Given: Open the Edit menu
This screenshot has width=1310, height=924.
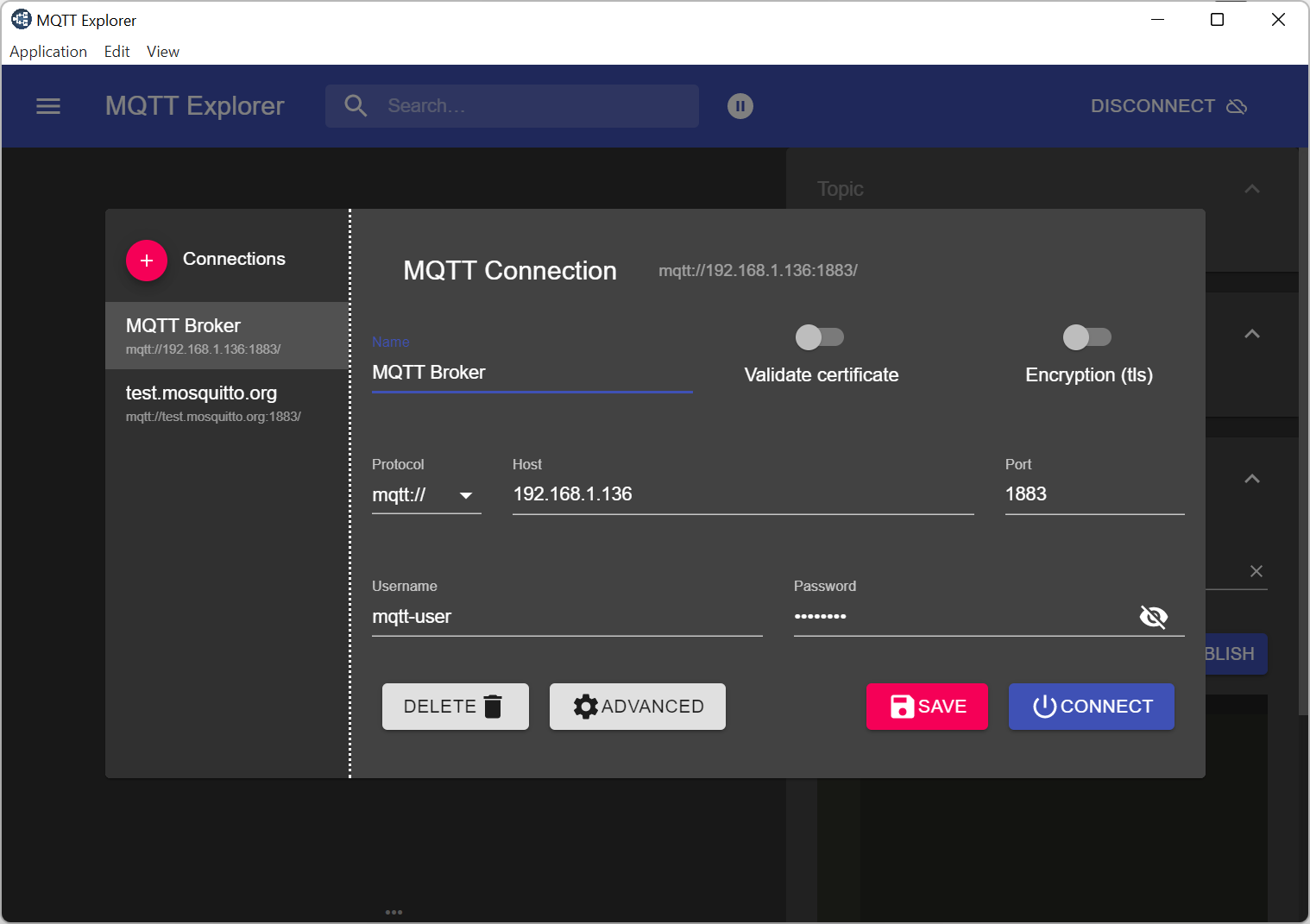Looking at the screenshot, I should [117, 52].
